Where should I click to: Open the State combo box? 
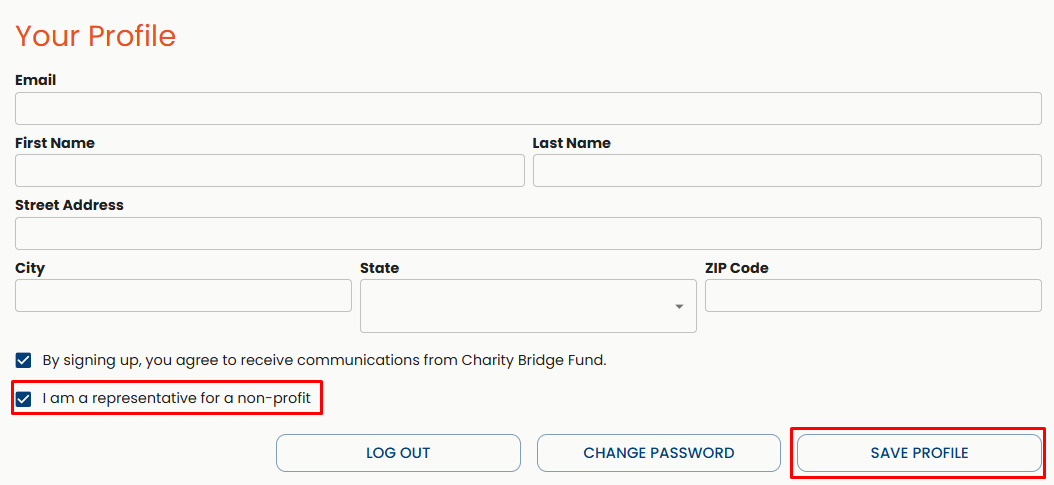[x=527, y=306]
